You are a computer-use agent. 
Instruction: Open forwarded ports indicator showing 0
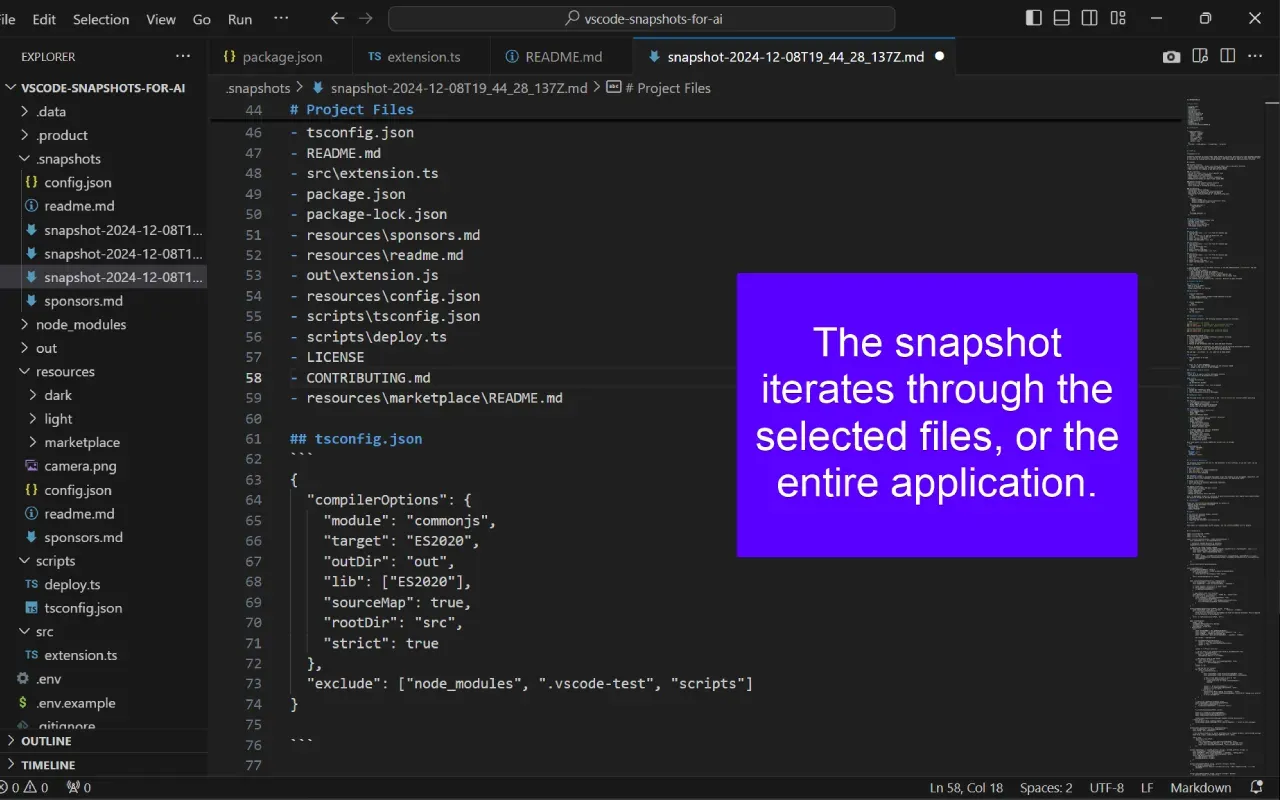tap(79, 787)
